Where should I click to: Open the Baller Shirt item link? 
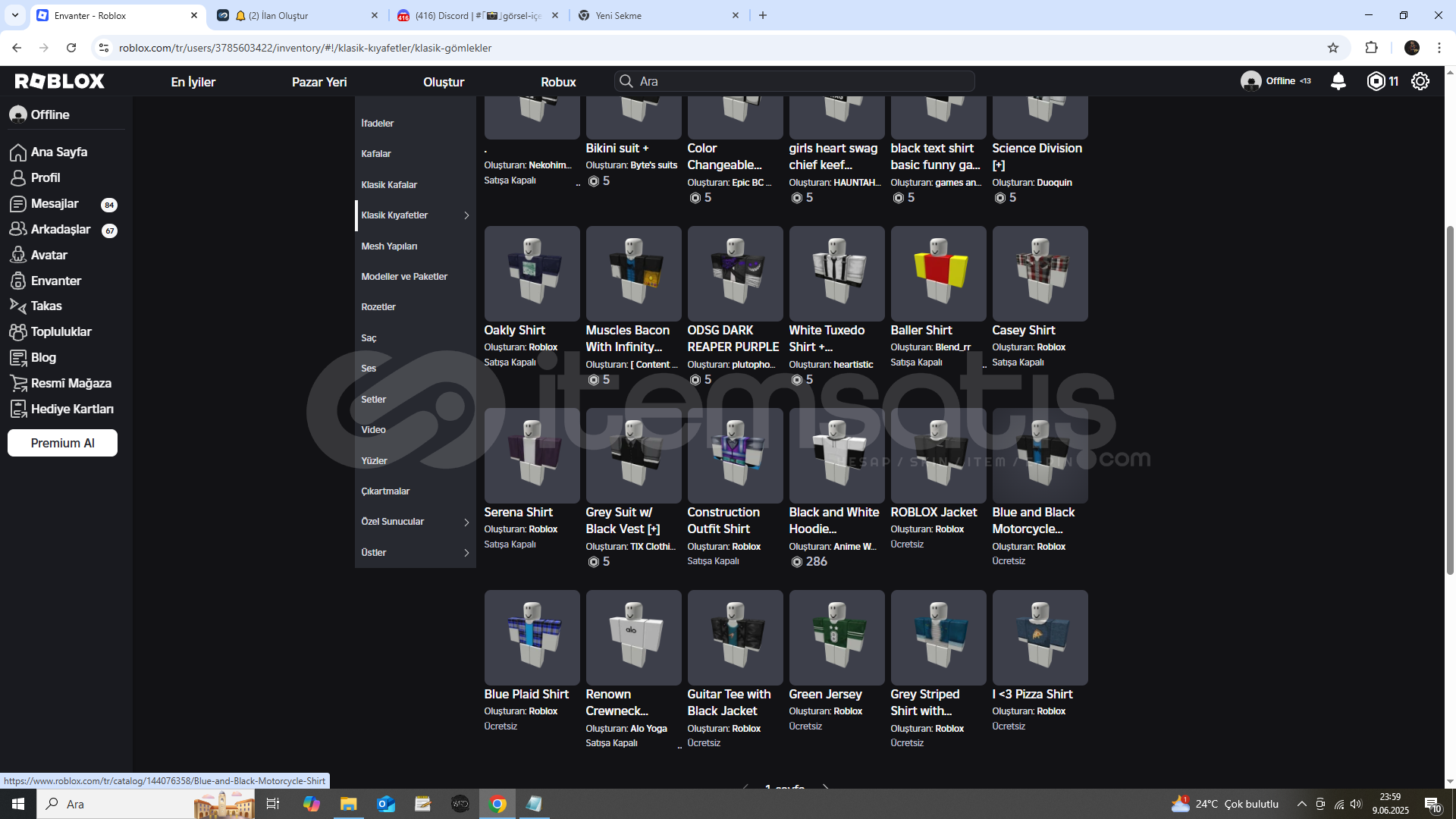click(921, 330)
